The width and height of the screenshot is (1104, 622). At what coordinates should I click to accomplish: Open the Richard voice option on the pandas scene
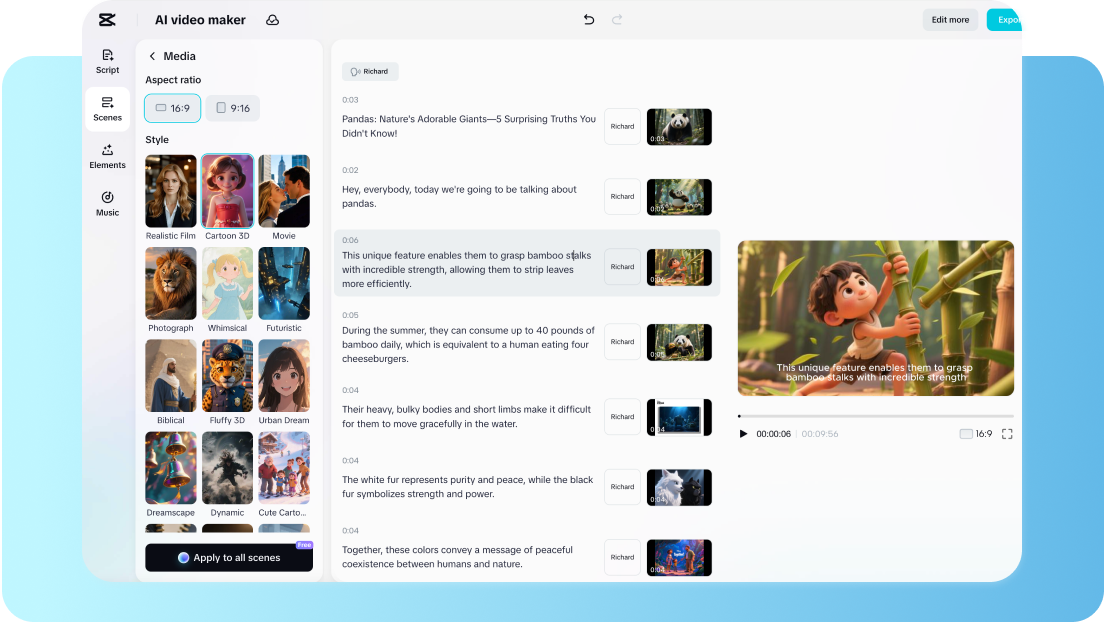(x=622, y=127)
